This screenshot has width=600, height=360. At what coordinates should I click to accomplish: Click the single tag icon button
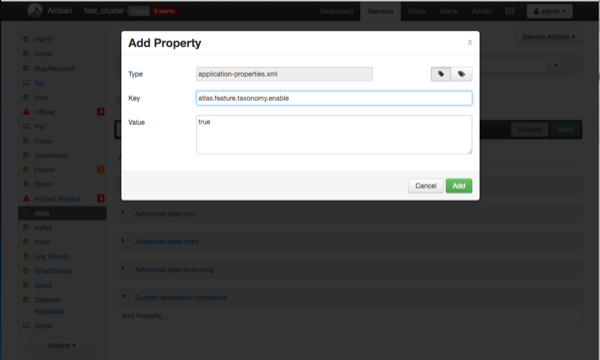[441, 74]
